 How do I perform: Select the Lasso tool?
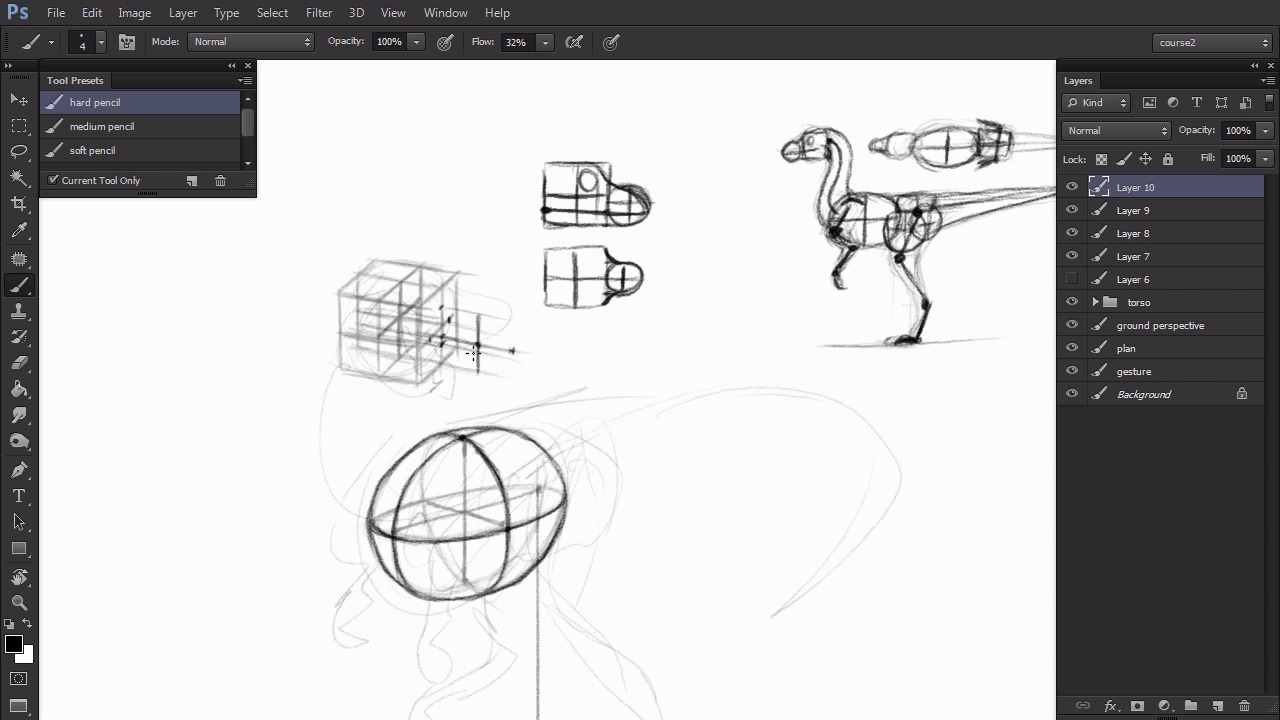tap(19, 151)
